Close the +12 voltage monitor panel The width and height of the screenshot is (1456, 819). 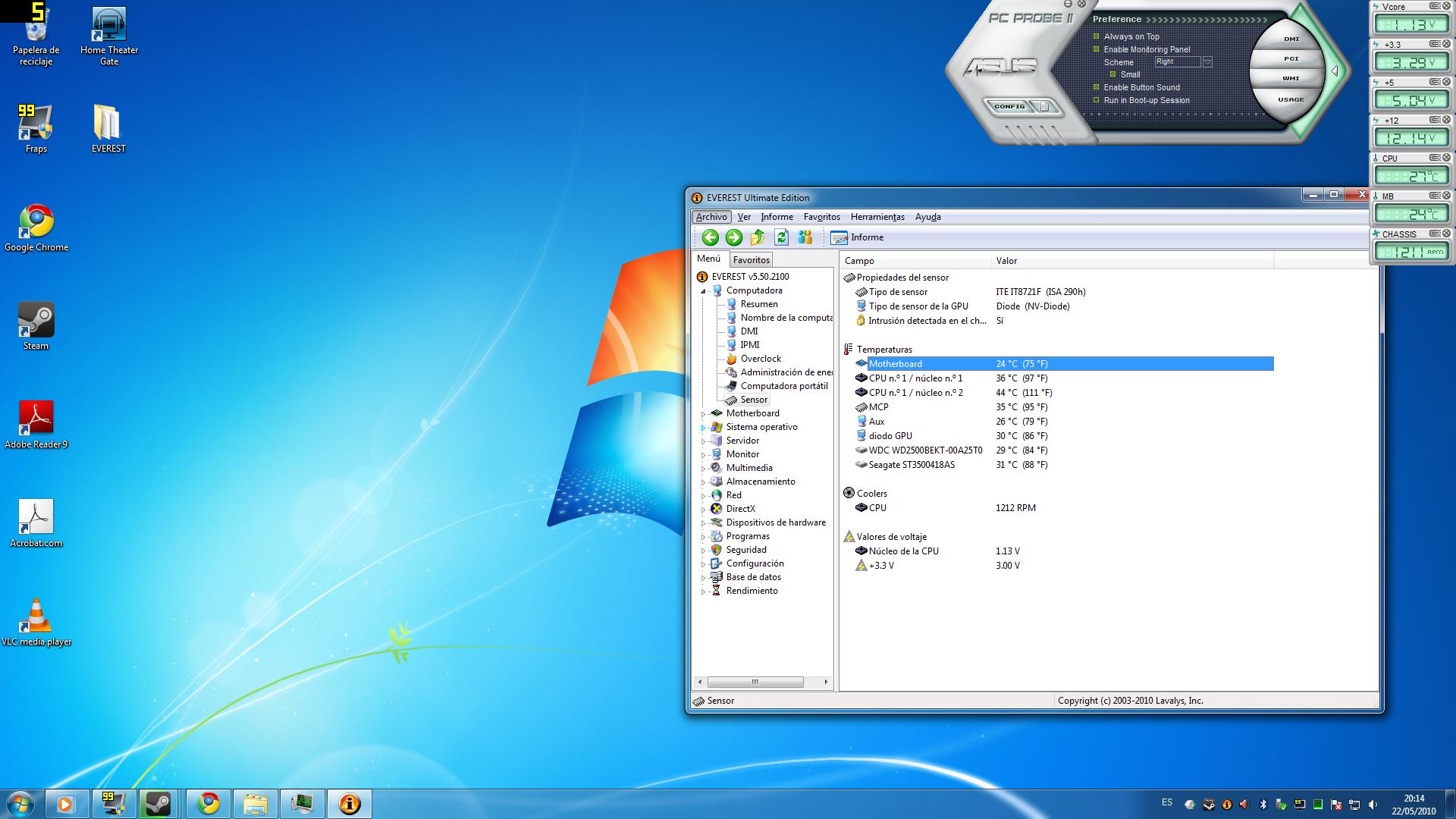click(1446, 120)
